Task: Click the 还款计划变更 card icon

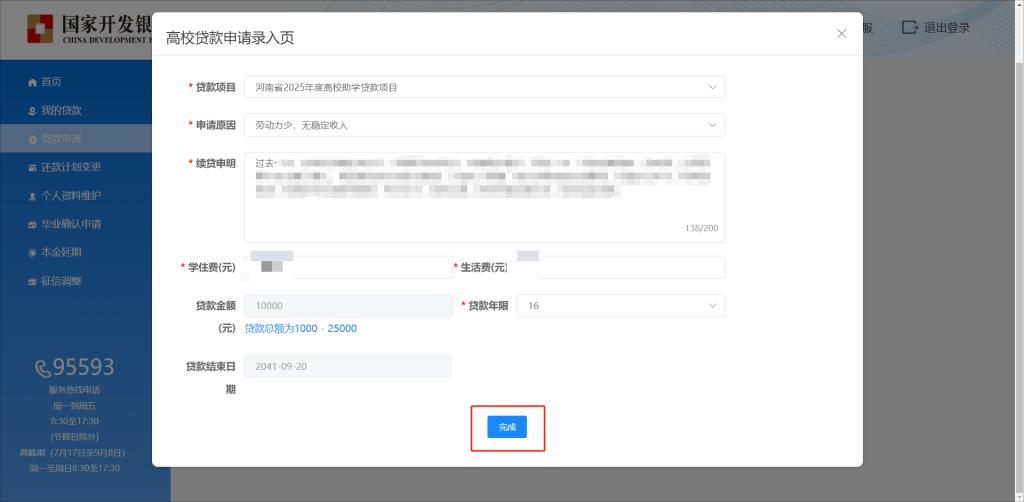Action: [32, 167]
